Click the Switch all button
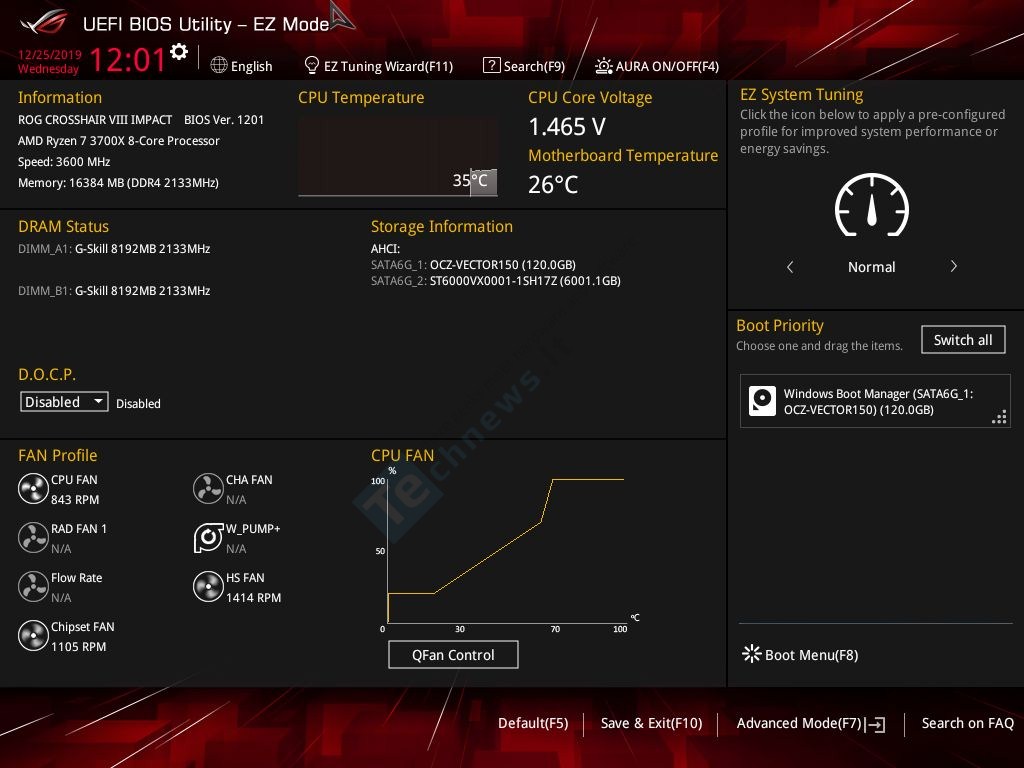Screen dimensions: 1024x768 [x=963, y=340]
